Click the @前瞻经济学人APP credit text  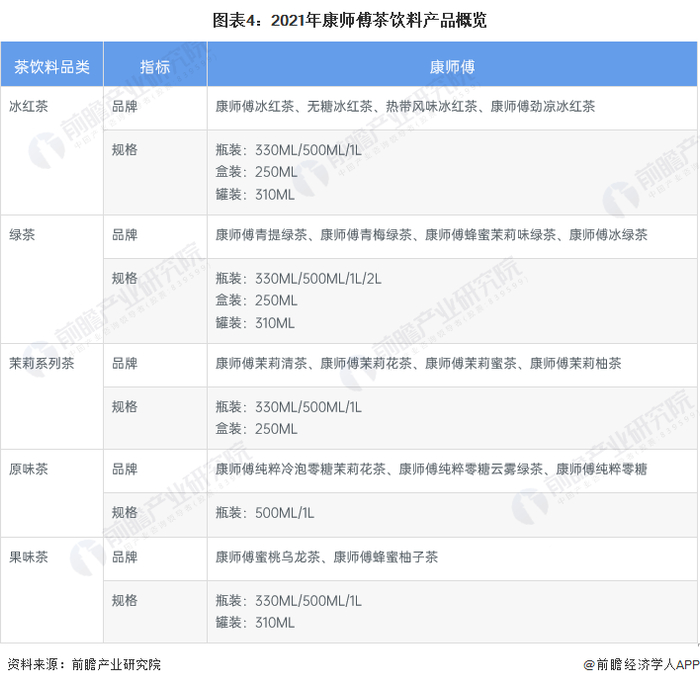[642, 664]
